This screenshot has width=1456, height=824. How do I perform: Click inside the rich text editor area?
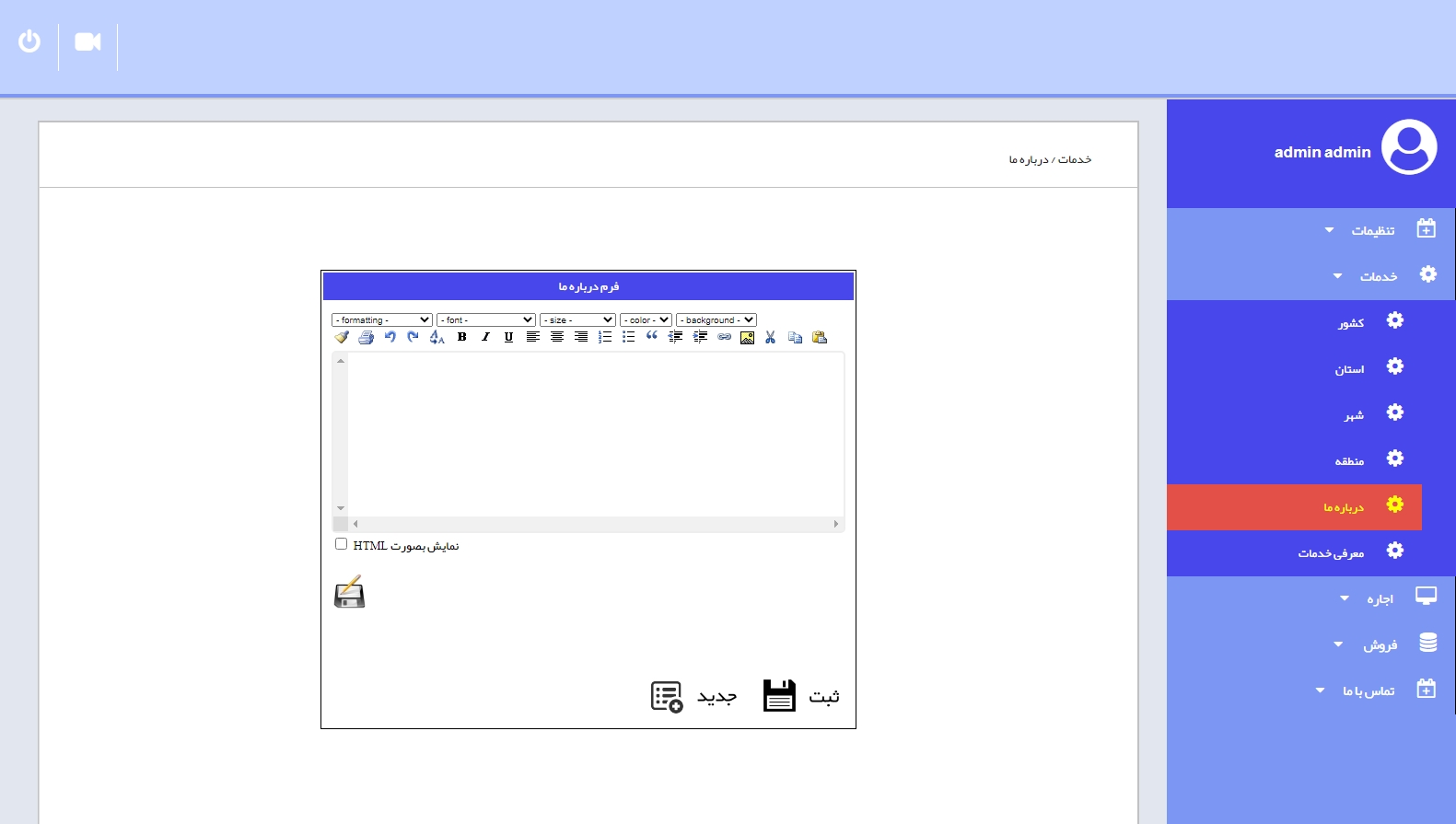pyautogui.click(x=595, y=433)
